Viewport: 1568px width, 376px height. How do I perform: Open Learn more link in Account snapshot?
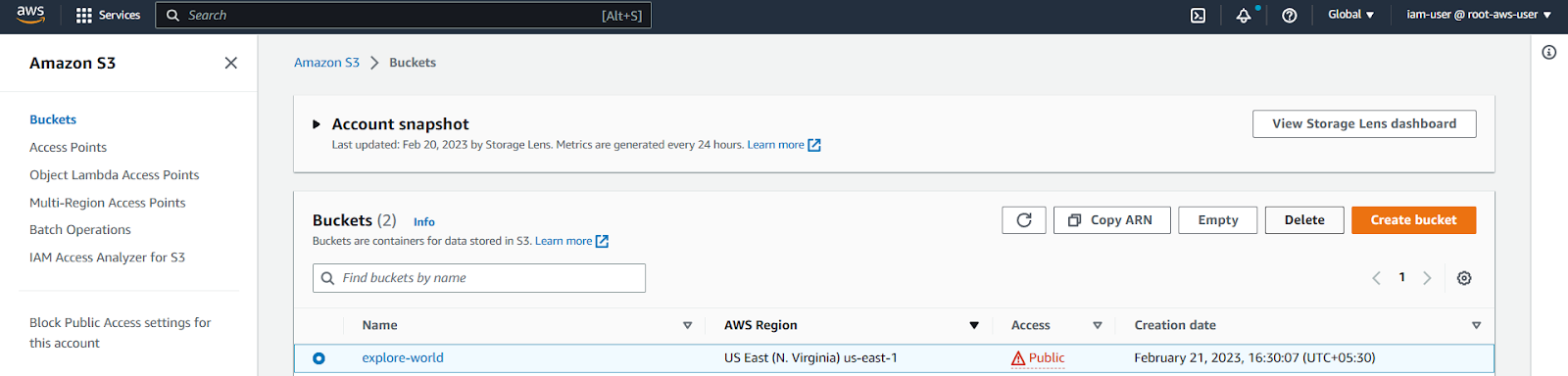[x=784, y=145]
